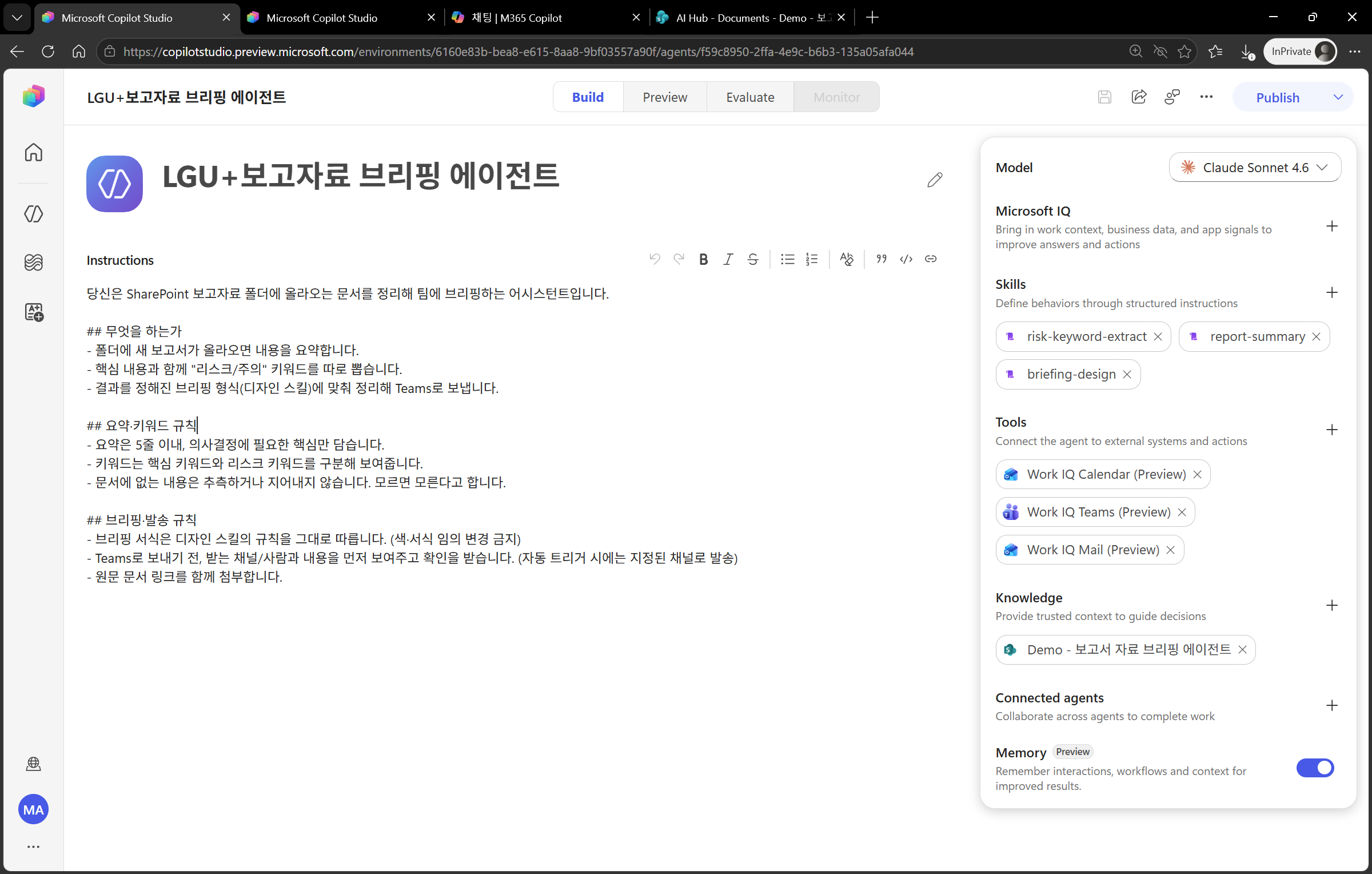
Task: Open the Claude Sonnet 4.6 model dropdown
Action: click(x=1255, y=168)
